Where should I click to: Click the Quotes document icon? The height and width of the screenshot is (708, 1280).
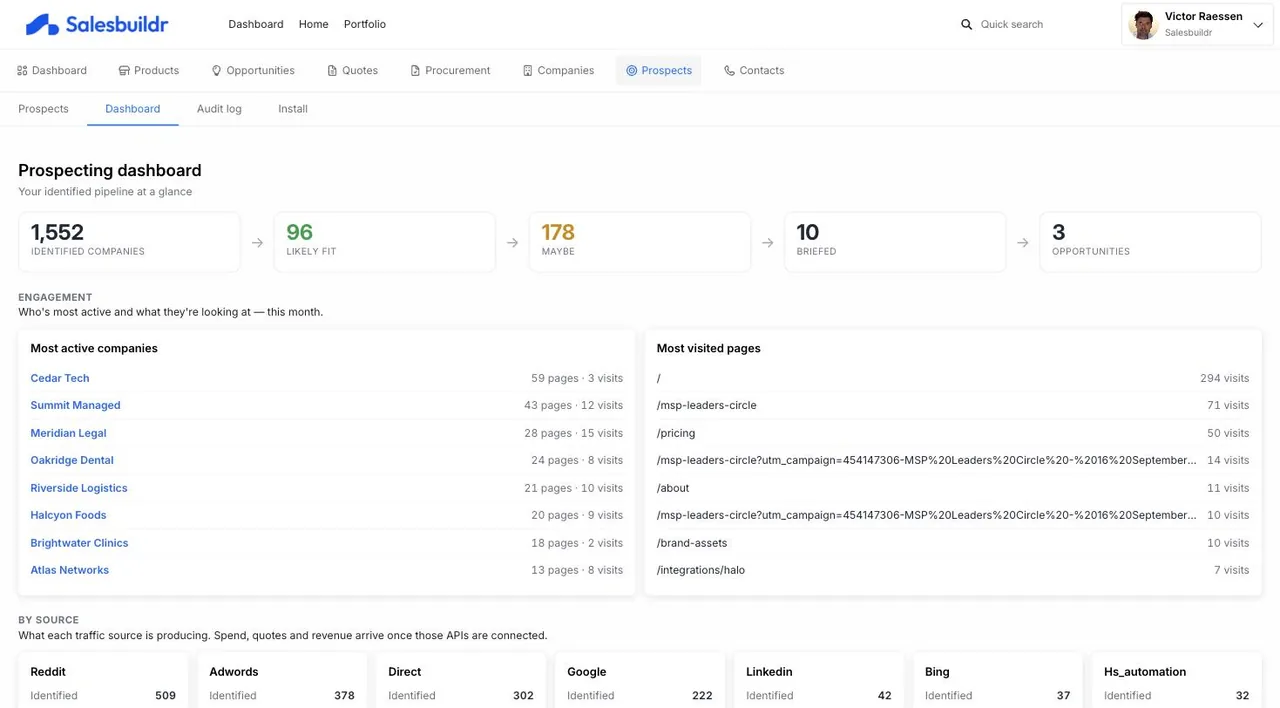(332, 71)
